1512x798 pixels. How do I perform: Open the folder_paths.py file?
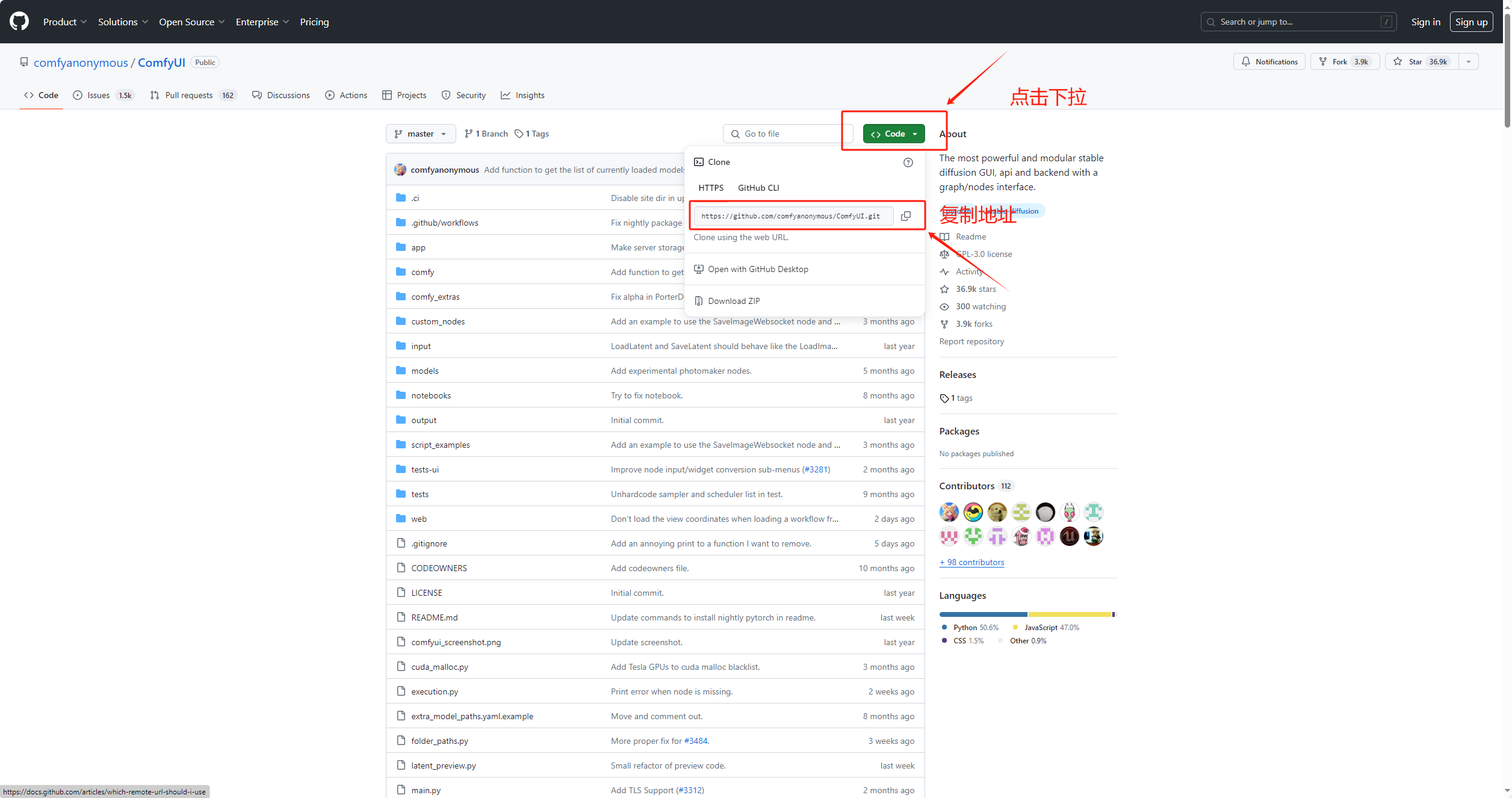439,741
